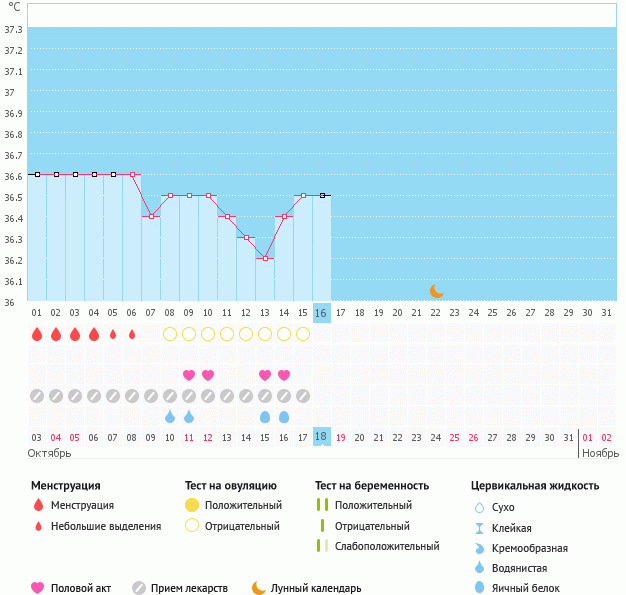Click the 'Слабоположительный' pregnancy test legend entry
626x595 pixels.
(x=388, y=546)
